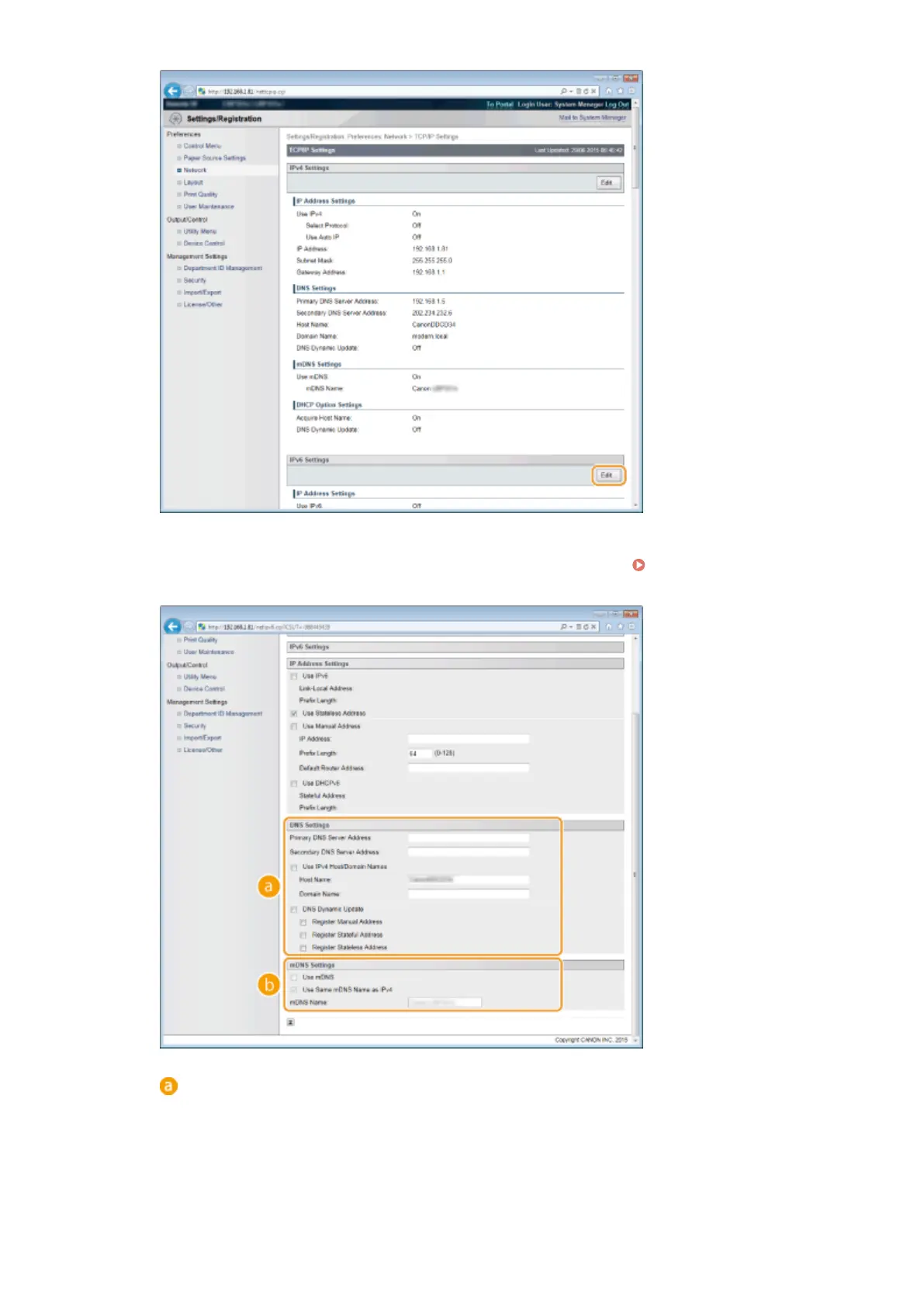924x1307 pixels.
Task: Enable the Use IPv6 checkbox
Action: coord(294,677)
